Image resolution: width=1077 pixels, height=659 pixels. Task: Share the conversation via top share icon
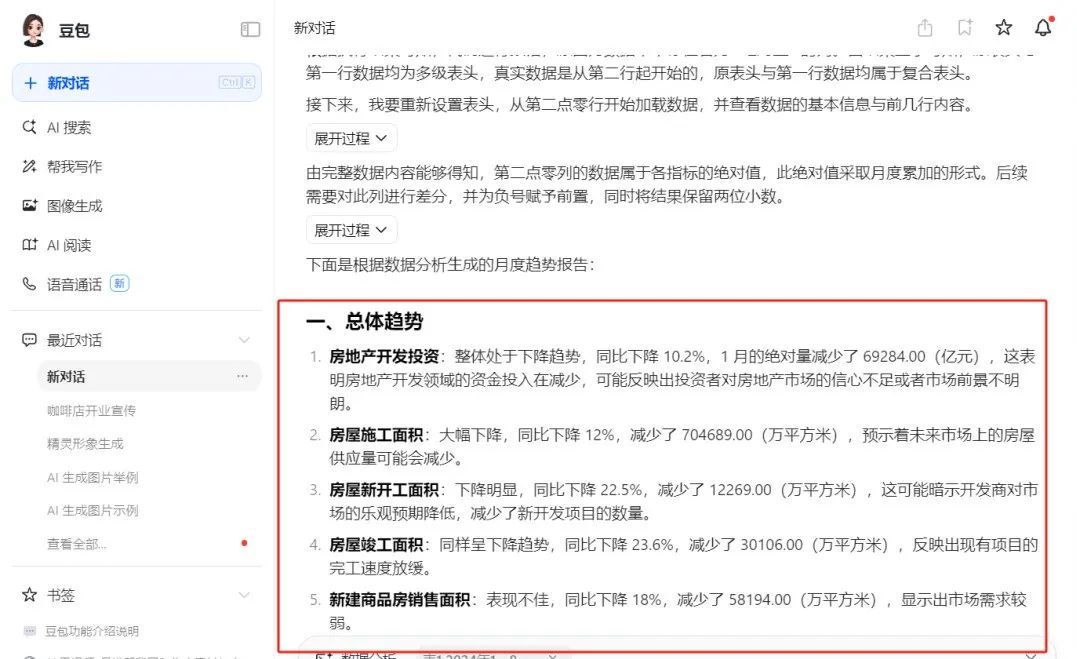click(925, 27)
